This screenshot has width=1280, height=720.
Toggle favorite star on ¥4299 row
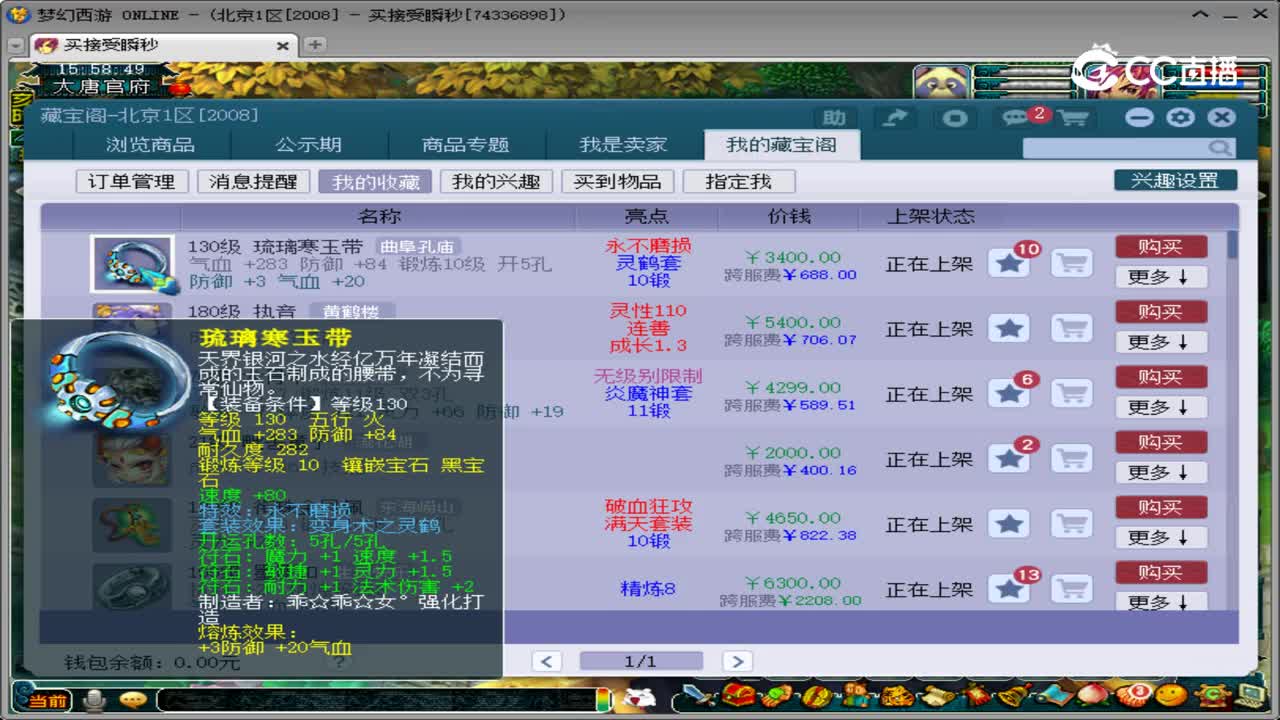(1010, 394)
